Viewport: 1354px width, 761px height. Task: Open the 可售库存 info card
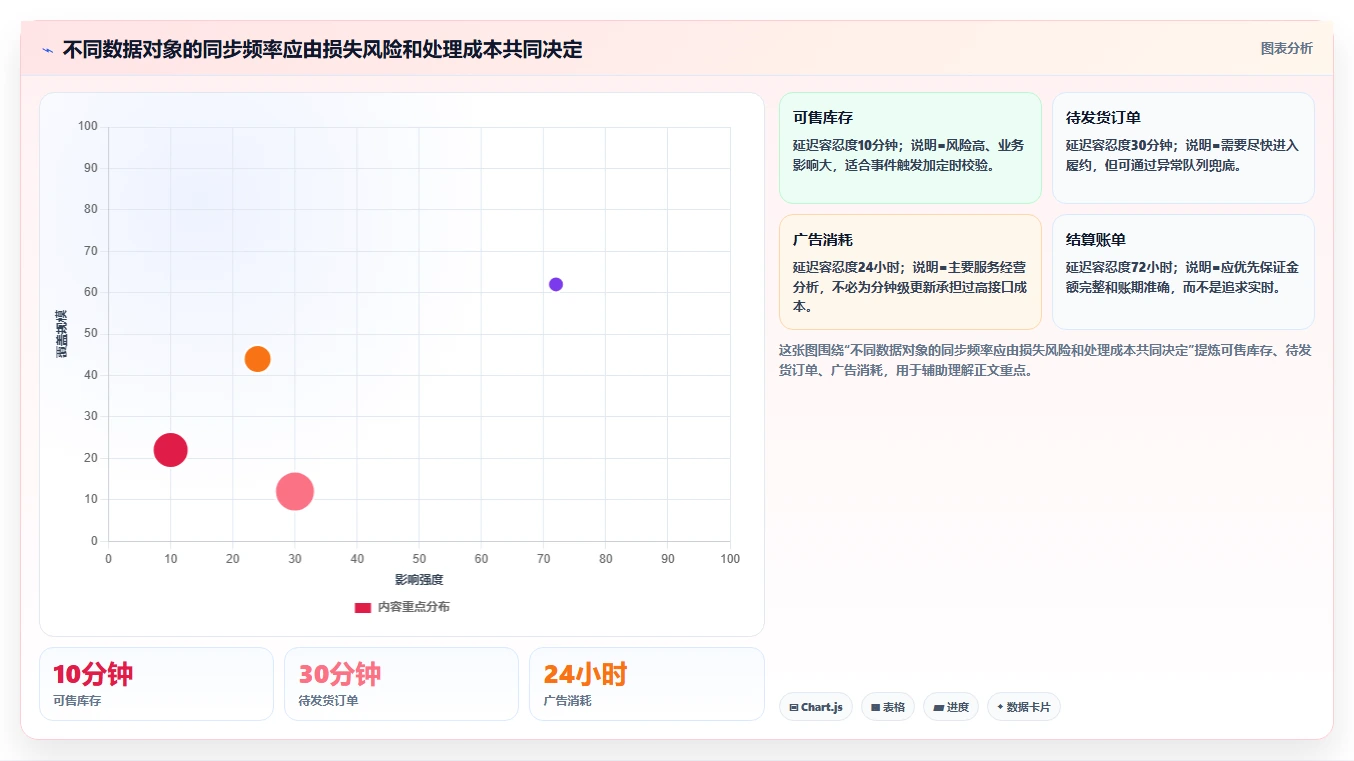pos(910,148)
